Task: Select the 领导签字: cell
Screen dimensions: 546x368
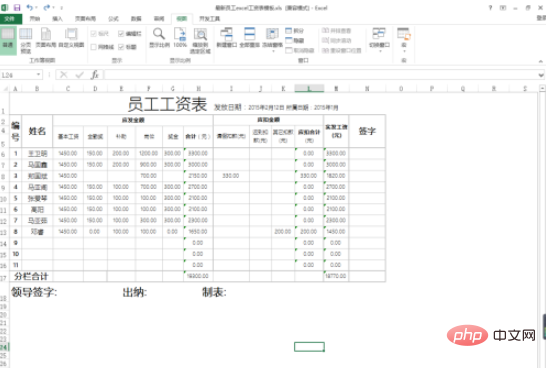Action: pos(34,292)
